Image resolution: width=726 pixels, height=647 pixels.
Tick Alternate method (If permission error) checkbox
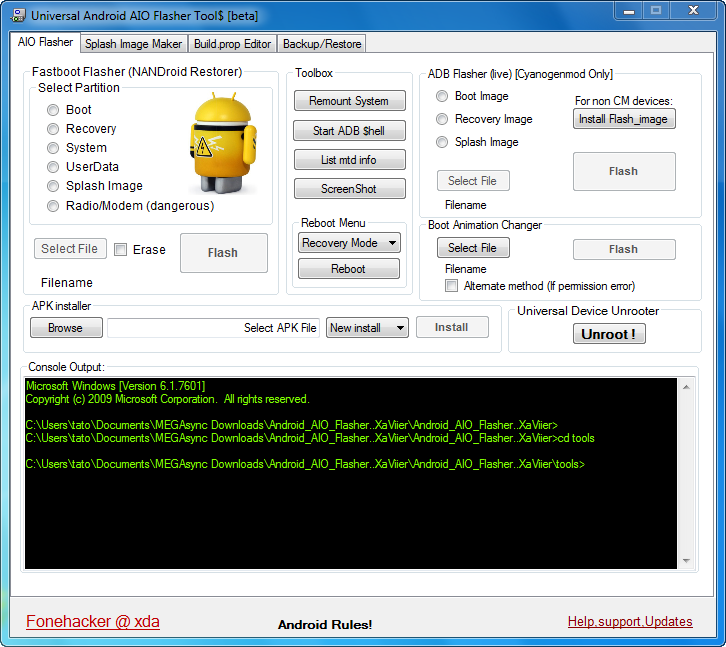coord(451,286)
